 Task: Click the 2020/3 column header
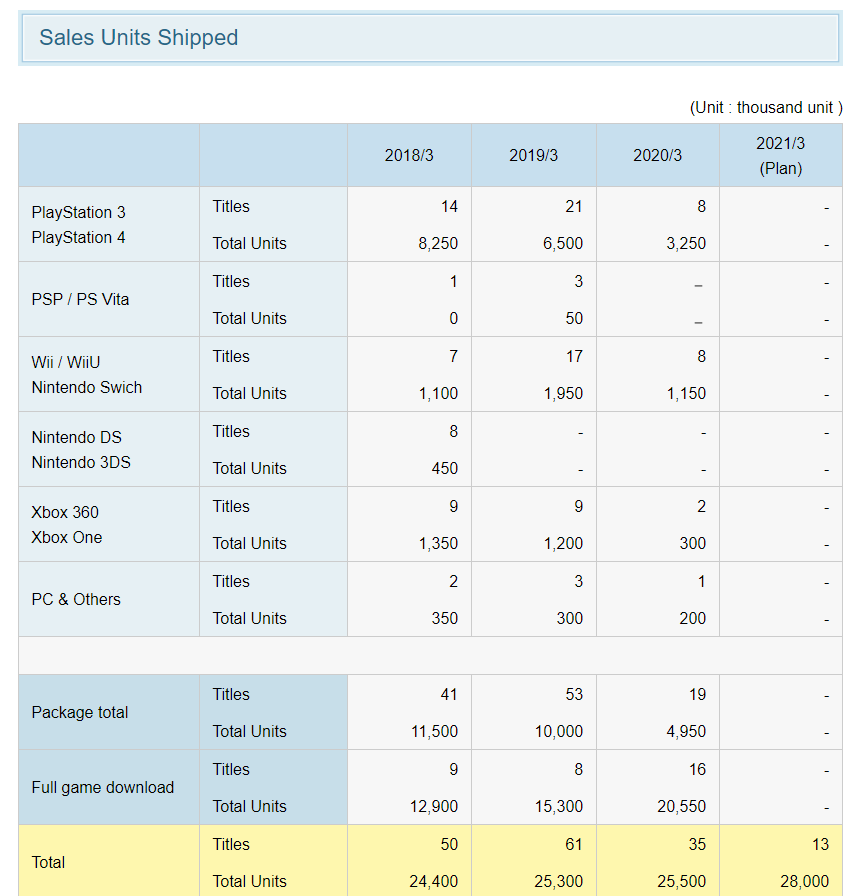[658, 155]
